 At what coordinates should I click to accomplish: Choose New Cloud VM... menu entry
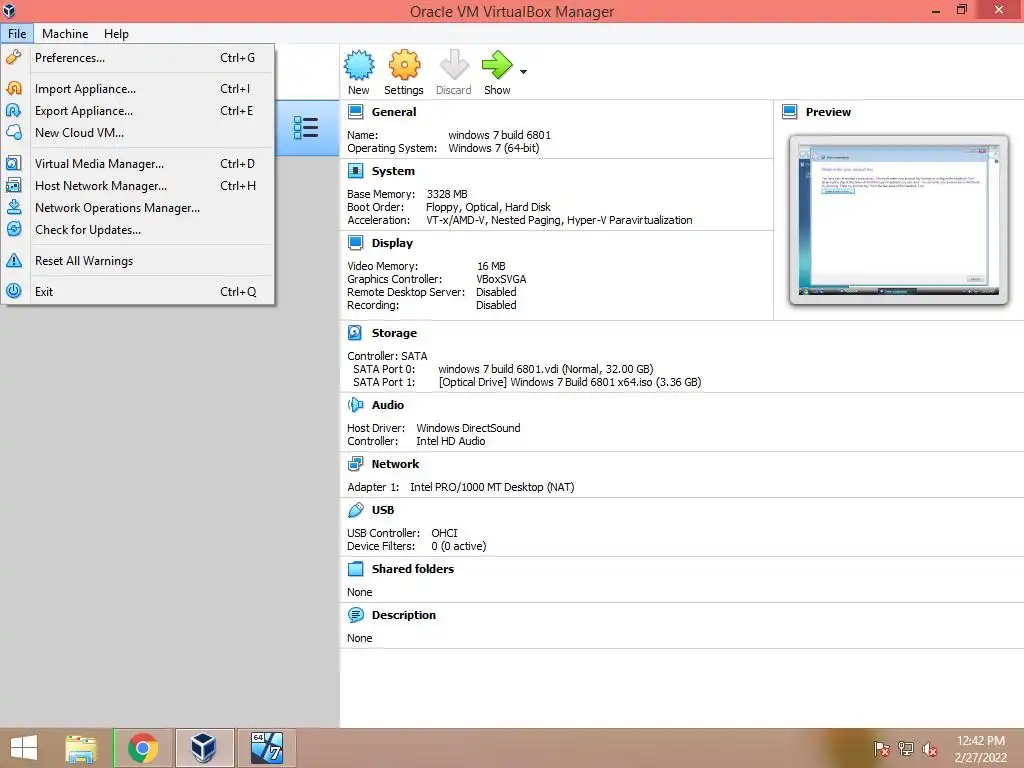(138, 133)
